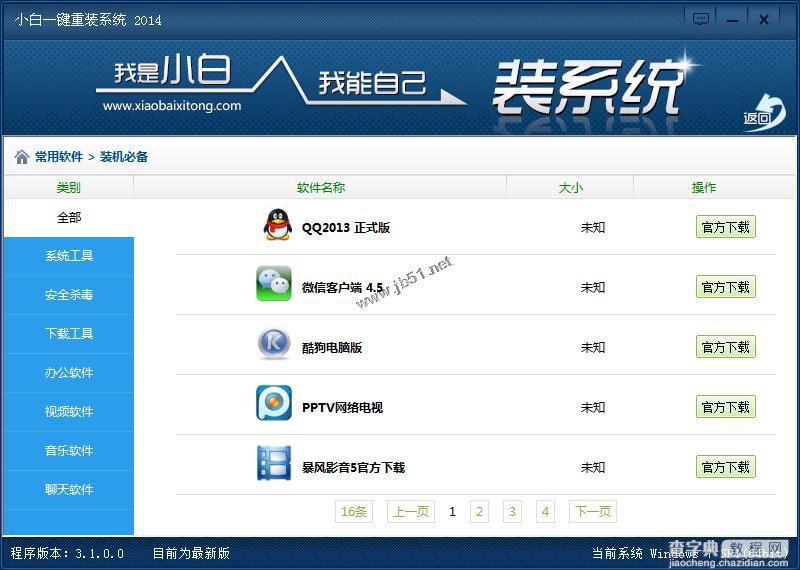800x570 pixels.
Task: Click 程序版本: 3.1.0.0 in status bar
Action: [x=67, y=553]
